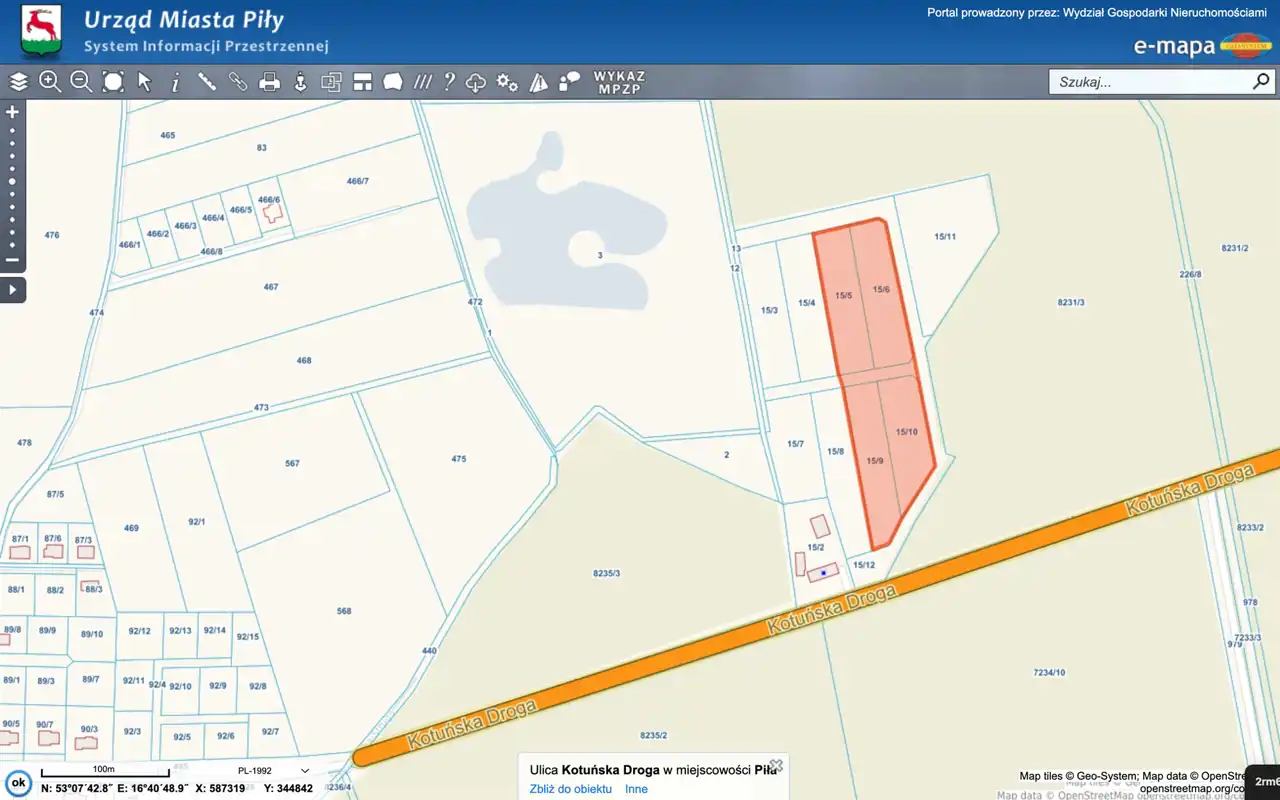Screen dimensions: 1280x800
Task: Click the Szukaj search field
Action: [x=1150, y=82]
